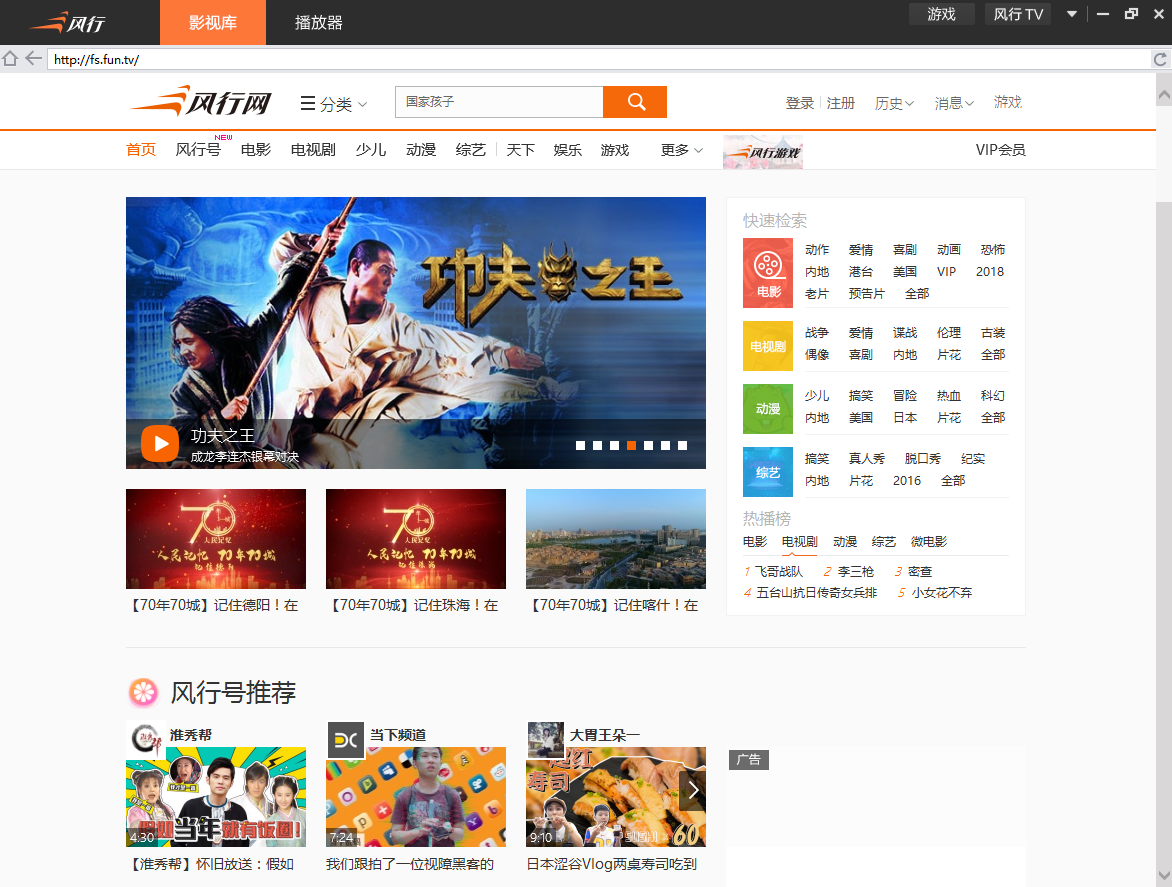Screen dimensions: 1172x887
Task: Select the last carousel indicator dot
Action: (682, 445)
